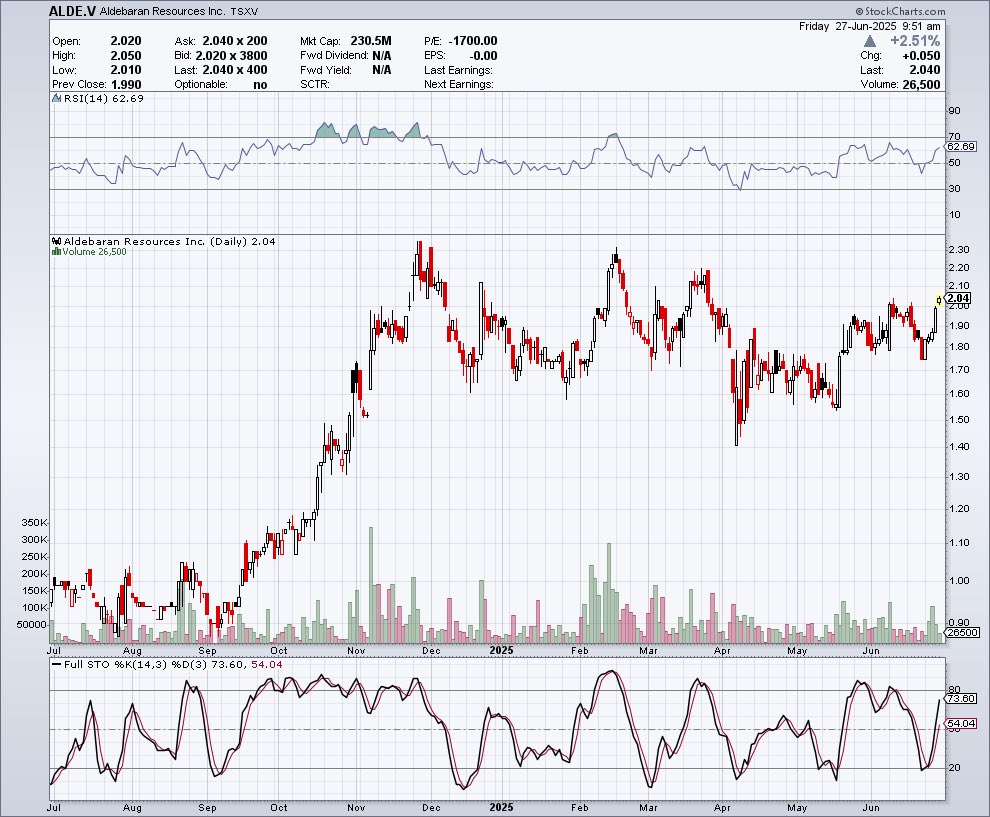Click the 2025 year label under price chart

[501, 650]
